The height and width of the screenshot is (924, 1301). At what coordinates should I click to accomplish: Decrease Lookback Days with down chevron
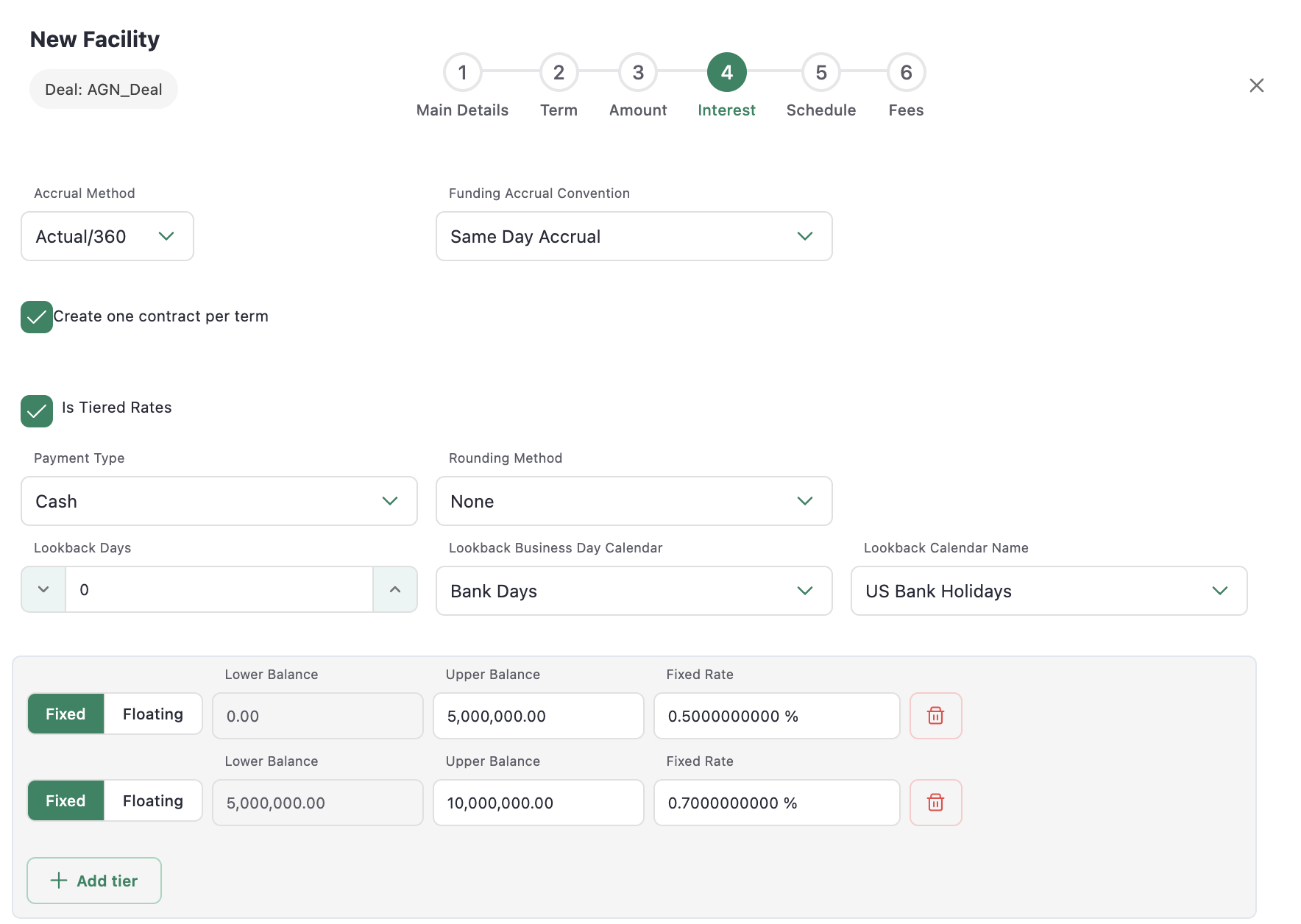point(43,589)
